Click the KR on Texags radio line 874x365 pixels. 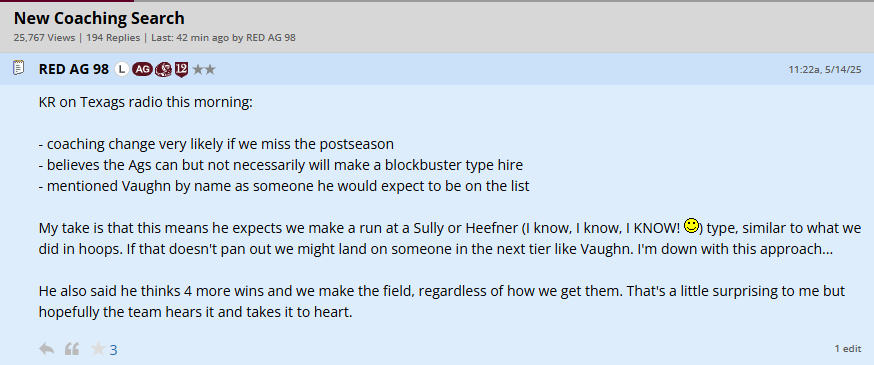(x=145, y=103)
